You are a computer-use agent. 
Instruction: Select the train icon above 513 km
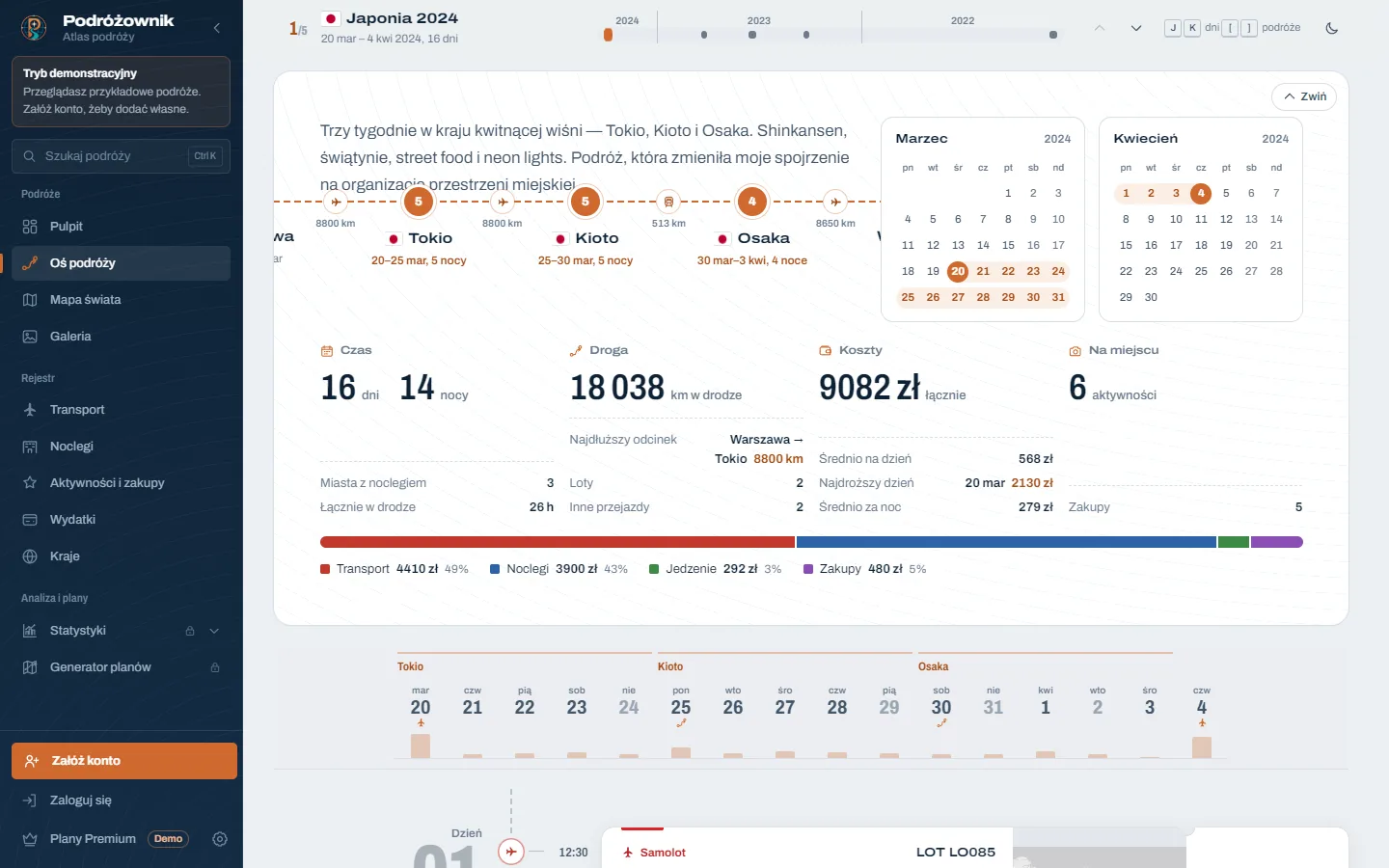(x=668, y=202)
